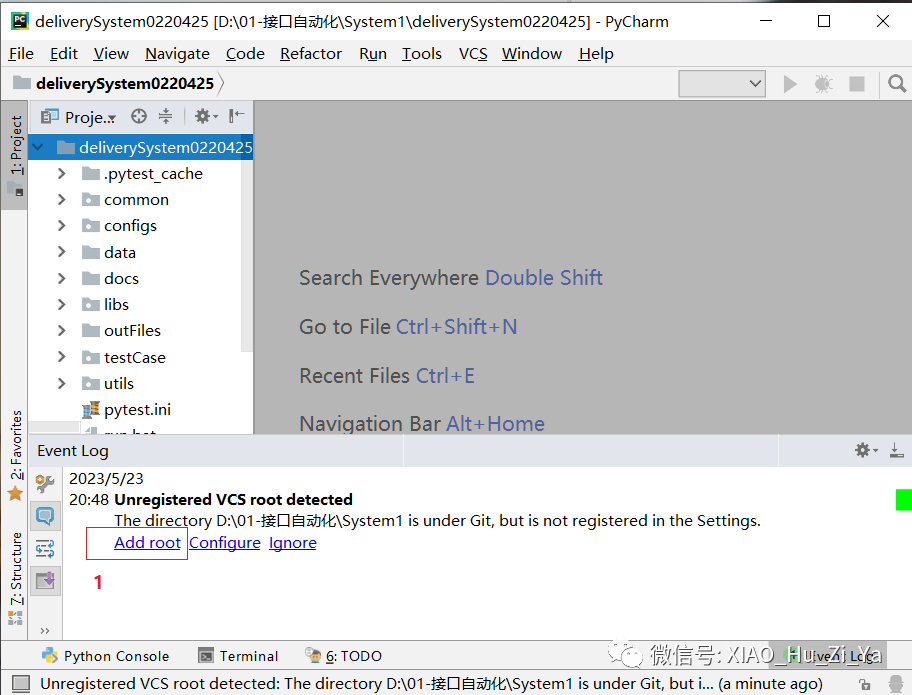Image resolution: width=912 pixels, height=695 pixels.
Task: Select the testCase folder name
Action: click(135, 357)
